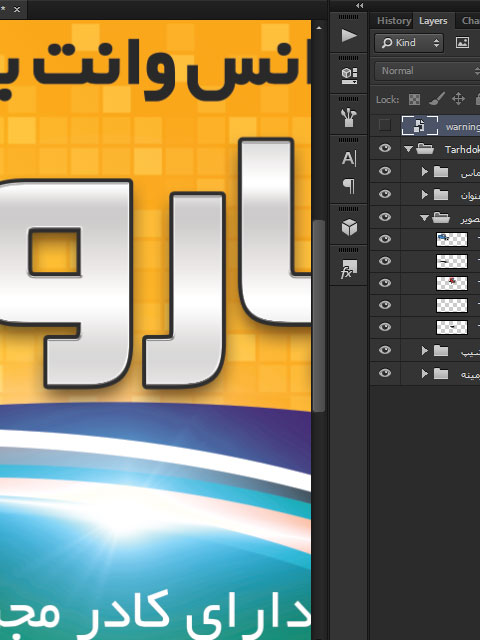Select the last thumbnail in 'صویر' group
Viewport: 480px width, 640px height.
click(452, 327)
